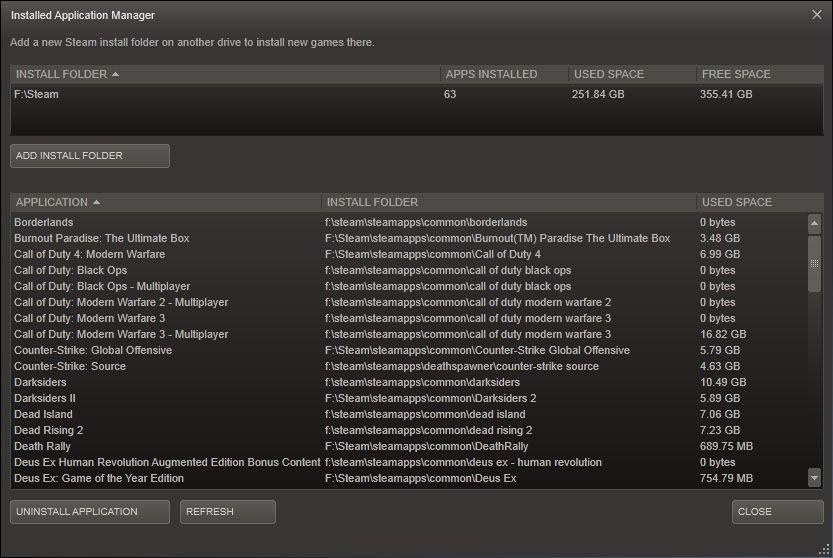Image resolution: width=833 pixels, height=558 pixels.
Task: Sort folders by the Install Folder column header
Action: (225, 74)
